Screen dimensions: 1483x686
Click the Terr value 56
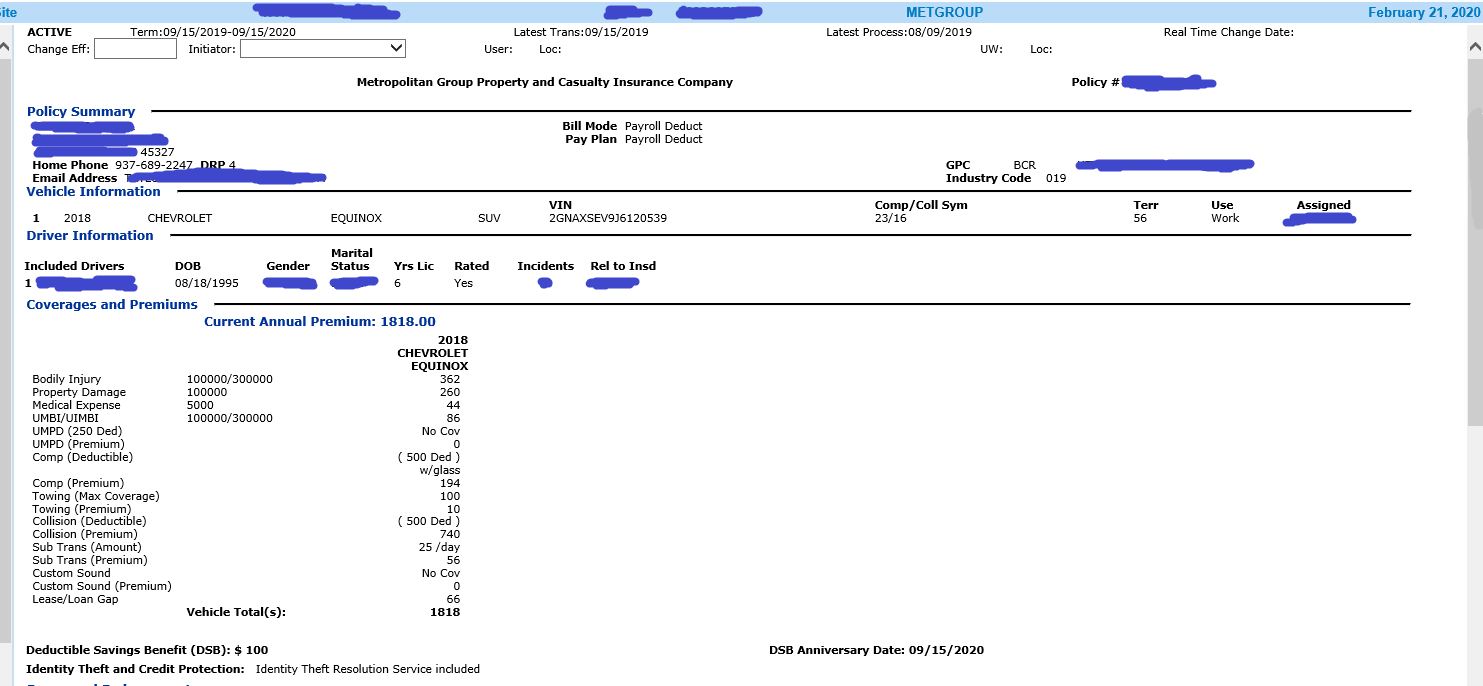pyautogui.click(x=1140, y=218)
